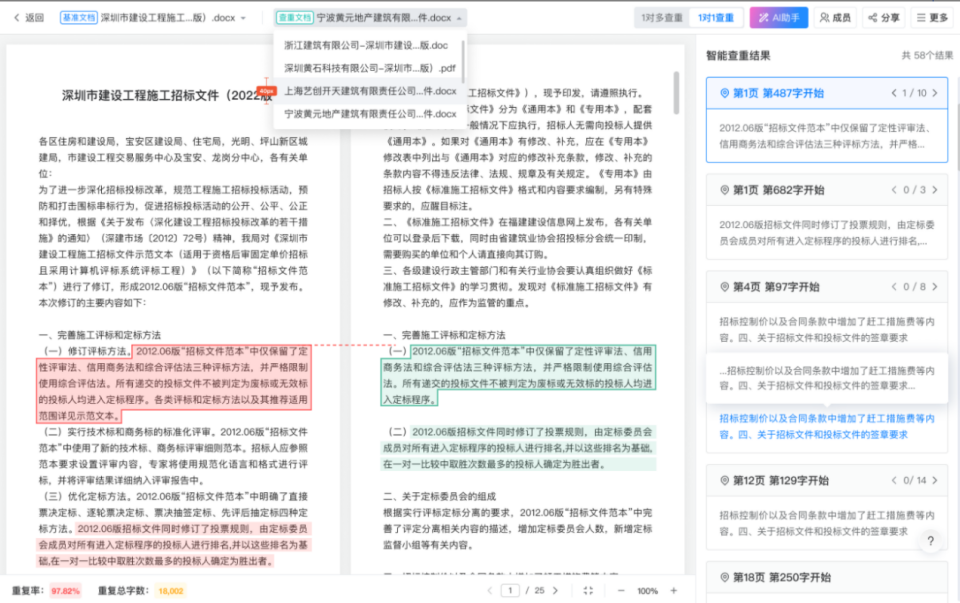This screenshot has width=960, height=603.
Task: Click the 分享 share button
Action: pos(884,18)
